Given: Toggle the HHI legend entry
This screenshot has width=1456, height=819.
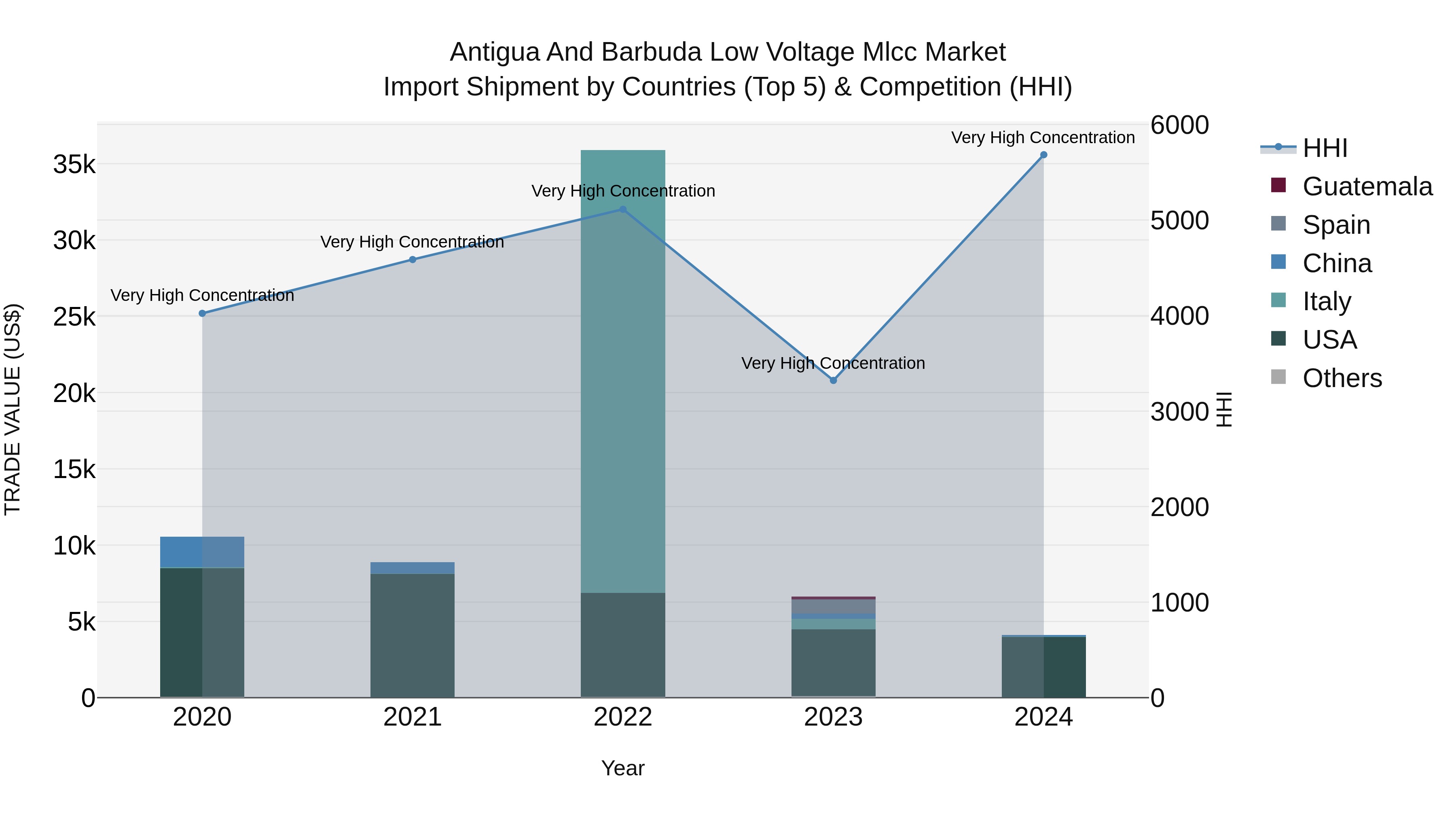Looking at the screenshot, I should point(1304,148).
